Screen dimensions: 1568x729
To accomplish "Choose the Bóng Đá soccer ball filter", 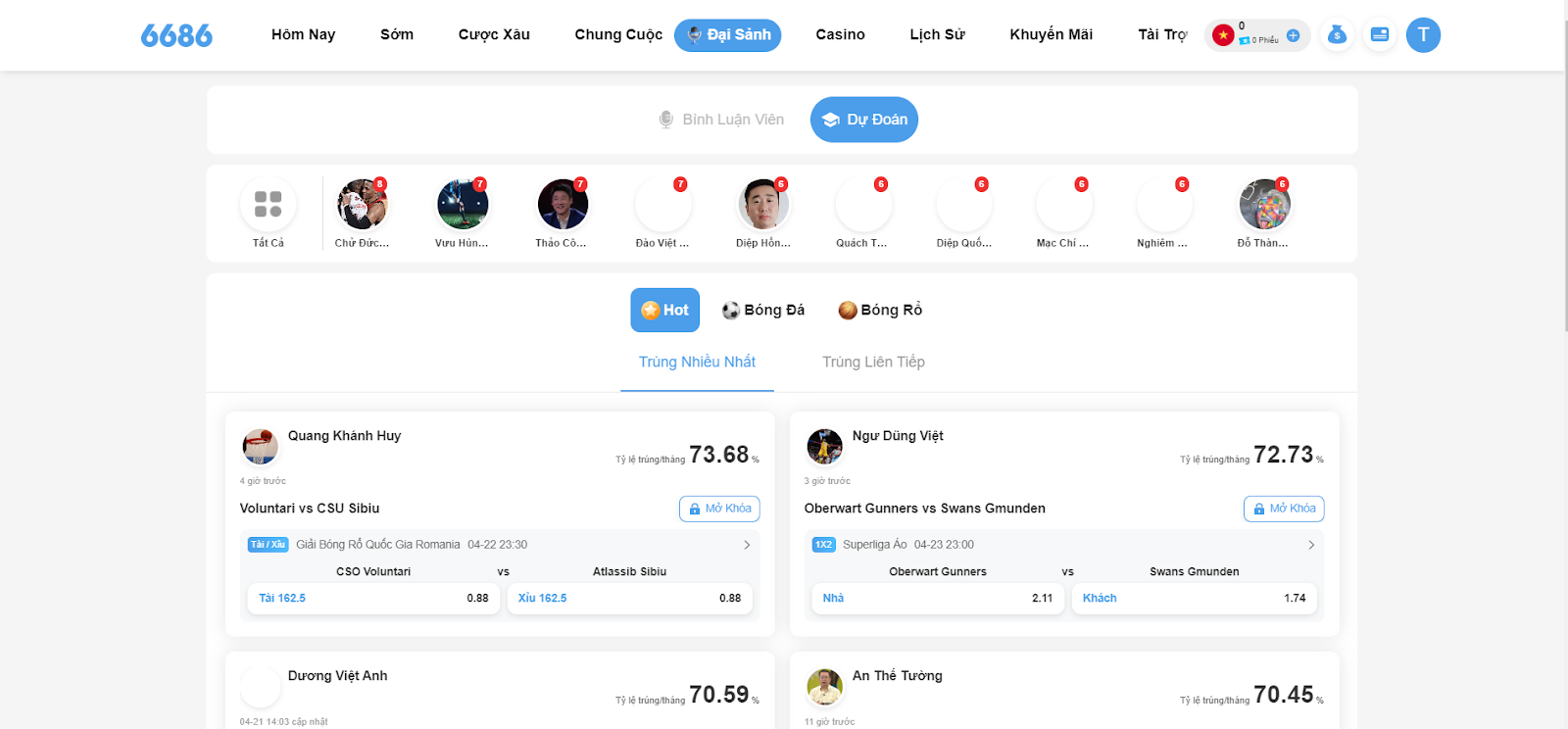I will (763, 310).
